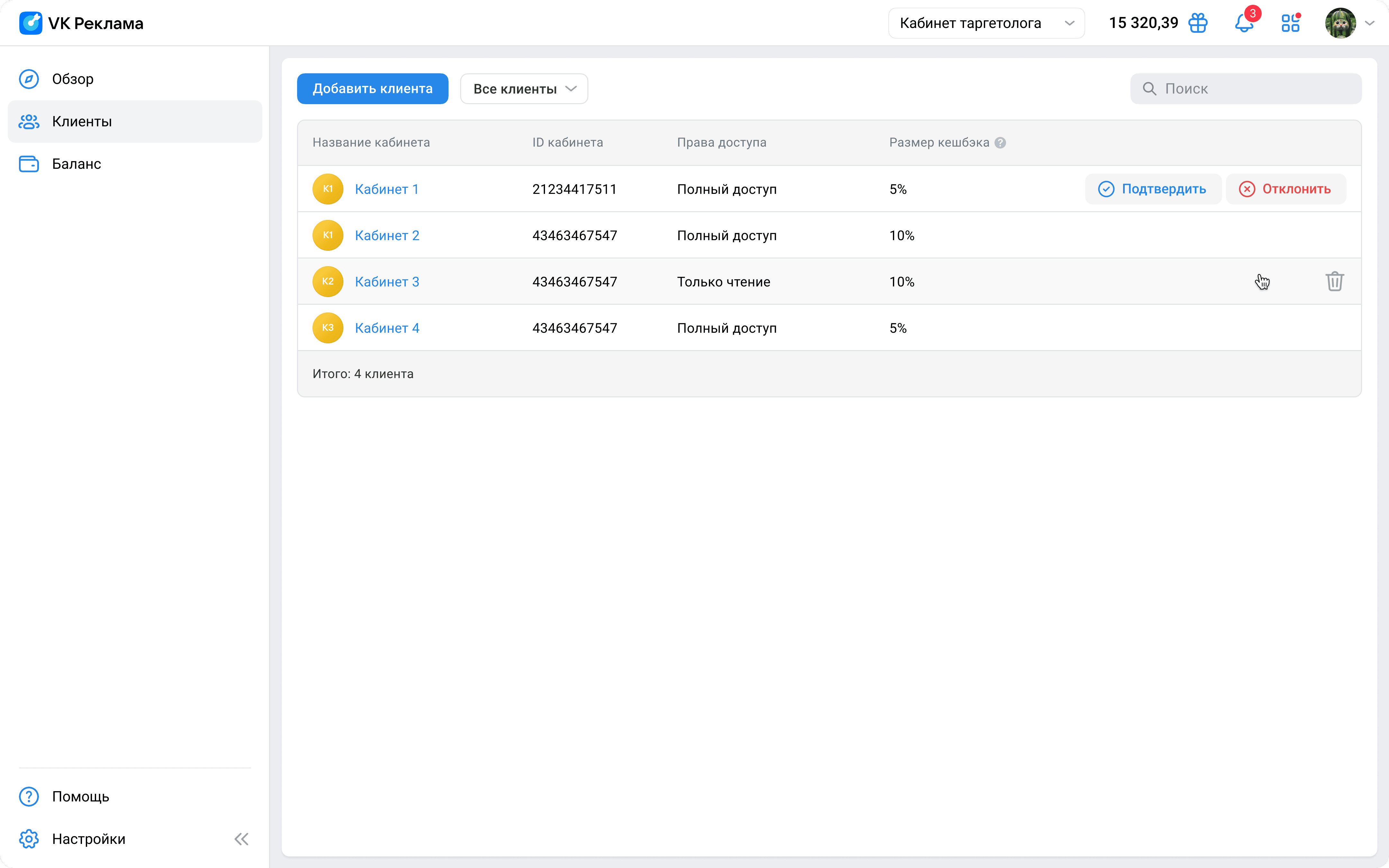1389x868 pixels.
Task: Click 5% cashback in Кабинет 4 row
Action: click(x=898, y=328)
